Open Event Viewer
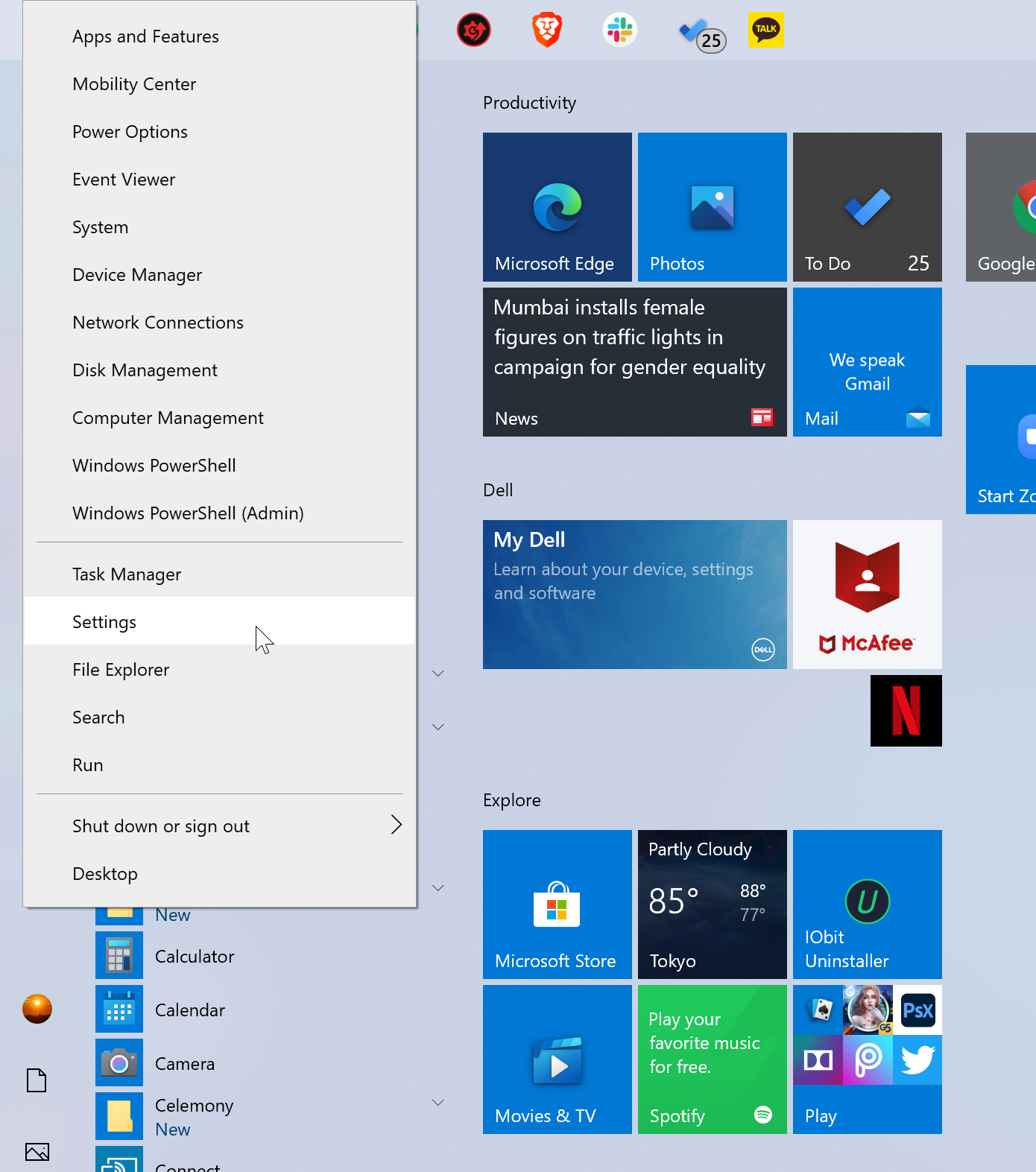This screenshot has height=1172, width=1036. coord(219,180)
